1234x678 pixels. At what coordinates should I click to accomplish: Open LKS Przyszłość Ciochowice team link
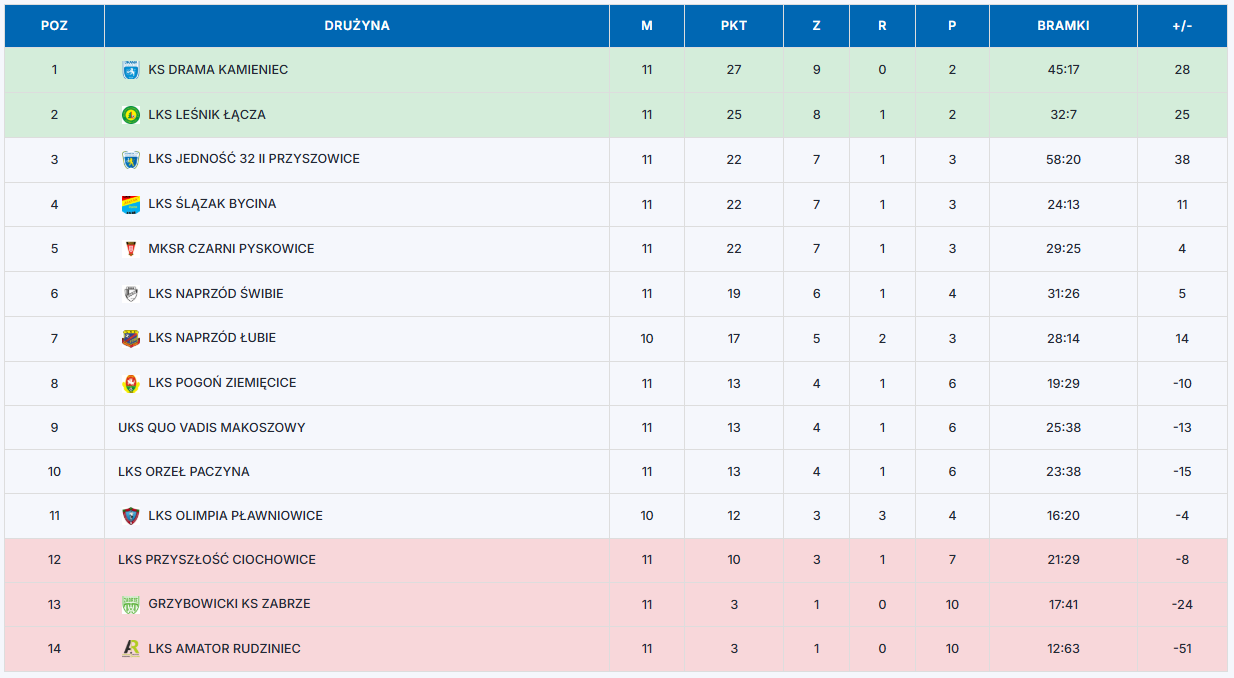click(216, 560)
